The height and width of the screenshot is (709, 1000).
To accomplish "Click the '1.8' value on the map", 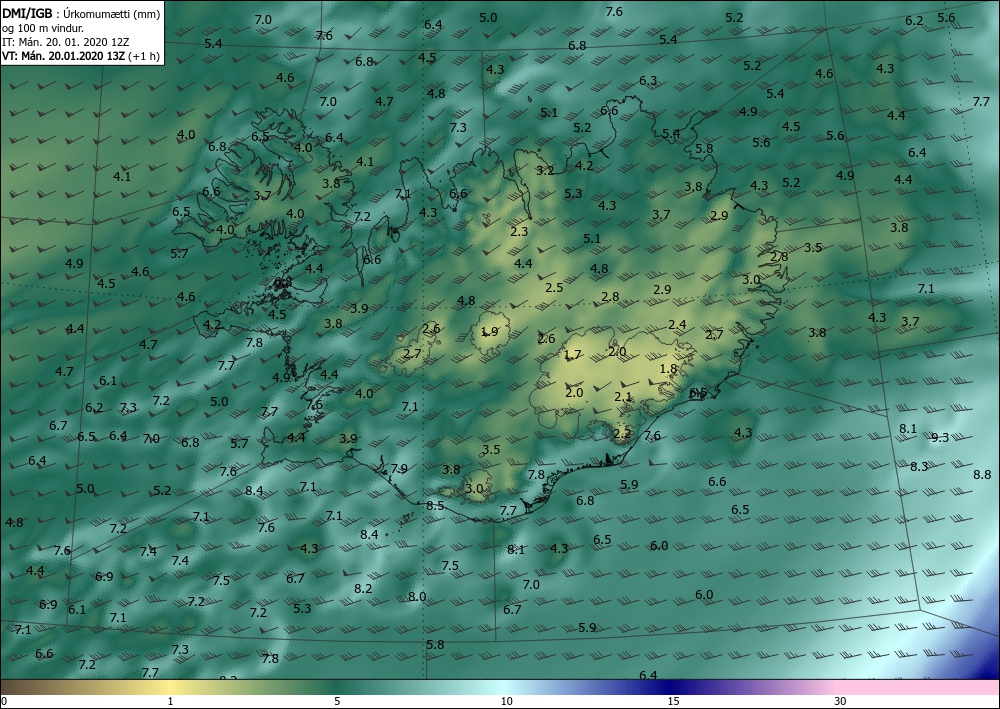I will pyautogui.click(x=668, y=369).
